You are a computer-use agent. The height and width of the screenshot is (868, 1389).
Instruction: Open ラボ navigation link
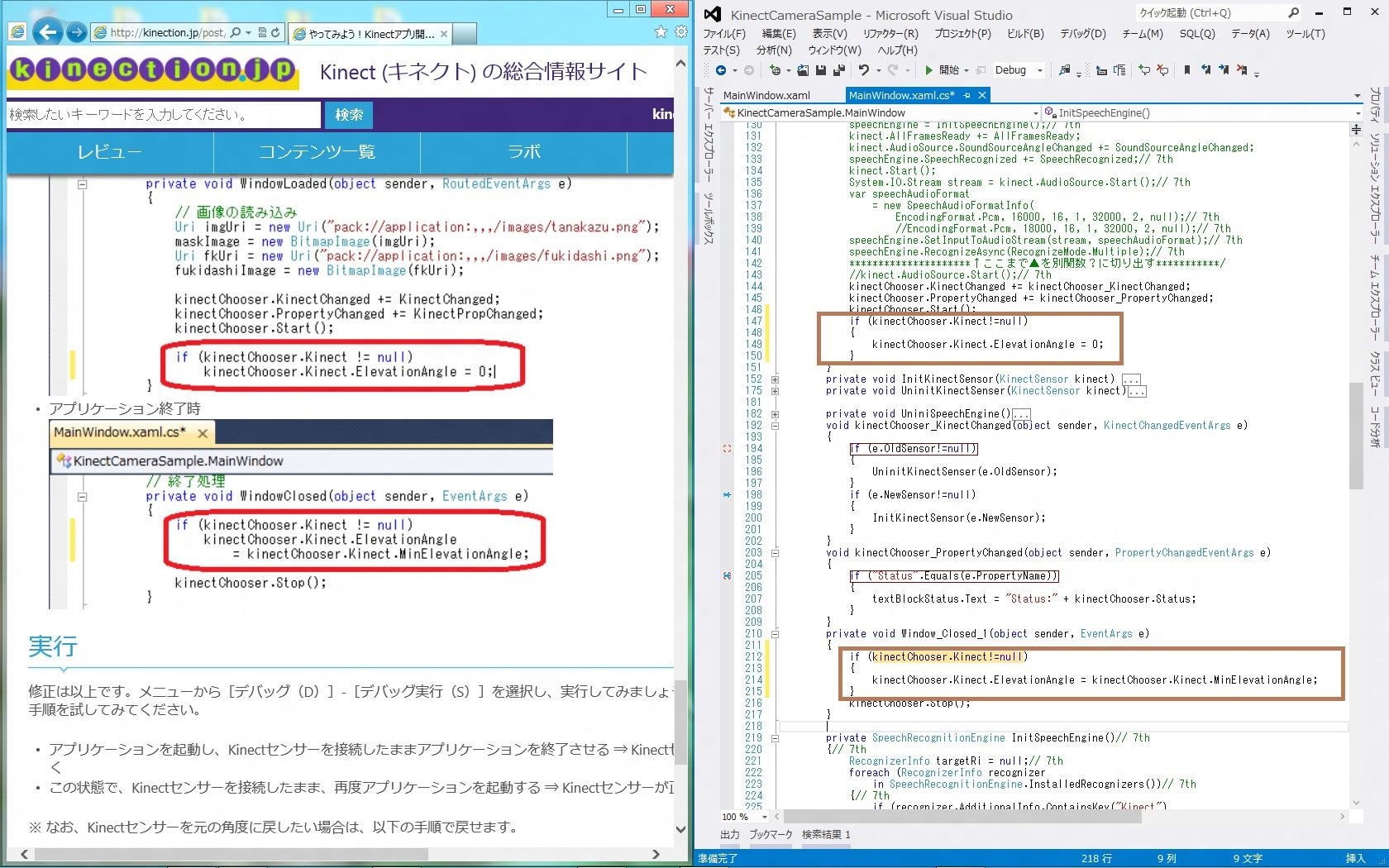click(524, 152)
